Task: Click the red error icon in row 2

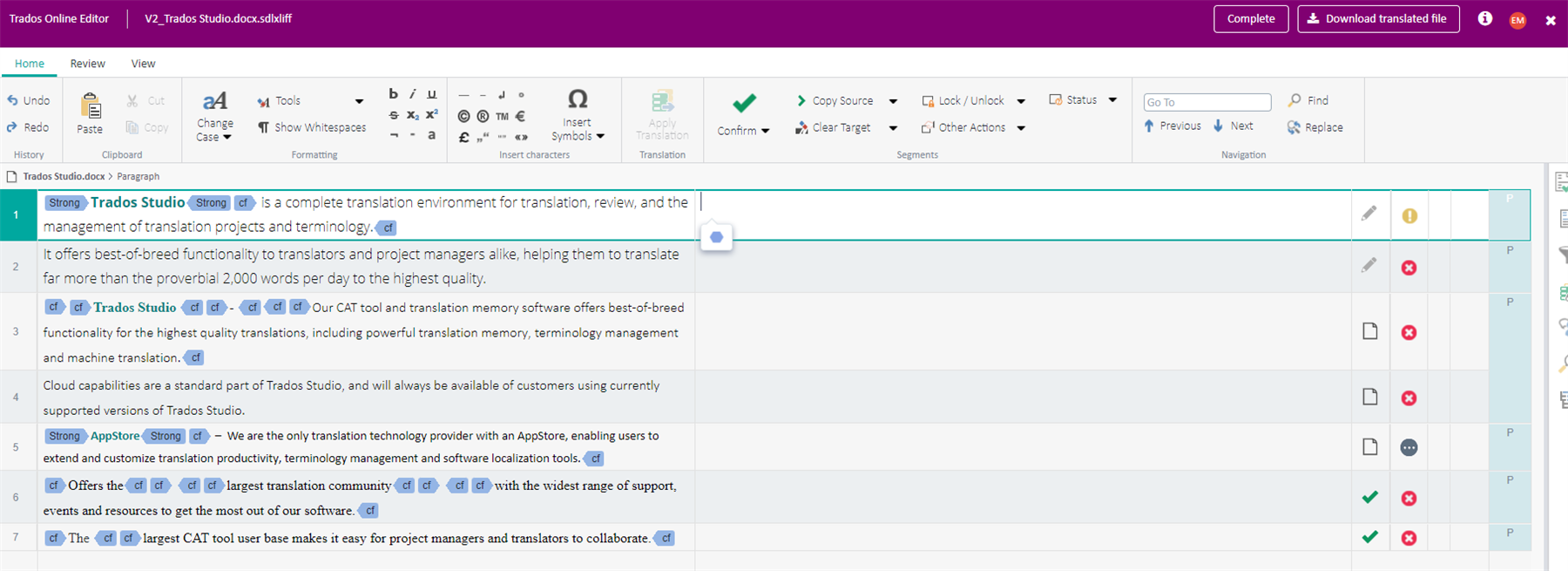Action: coord(1409,268)
